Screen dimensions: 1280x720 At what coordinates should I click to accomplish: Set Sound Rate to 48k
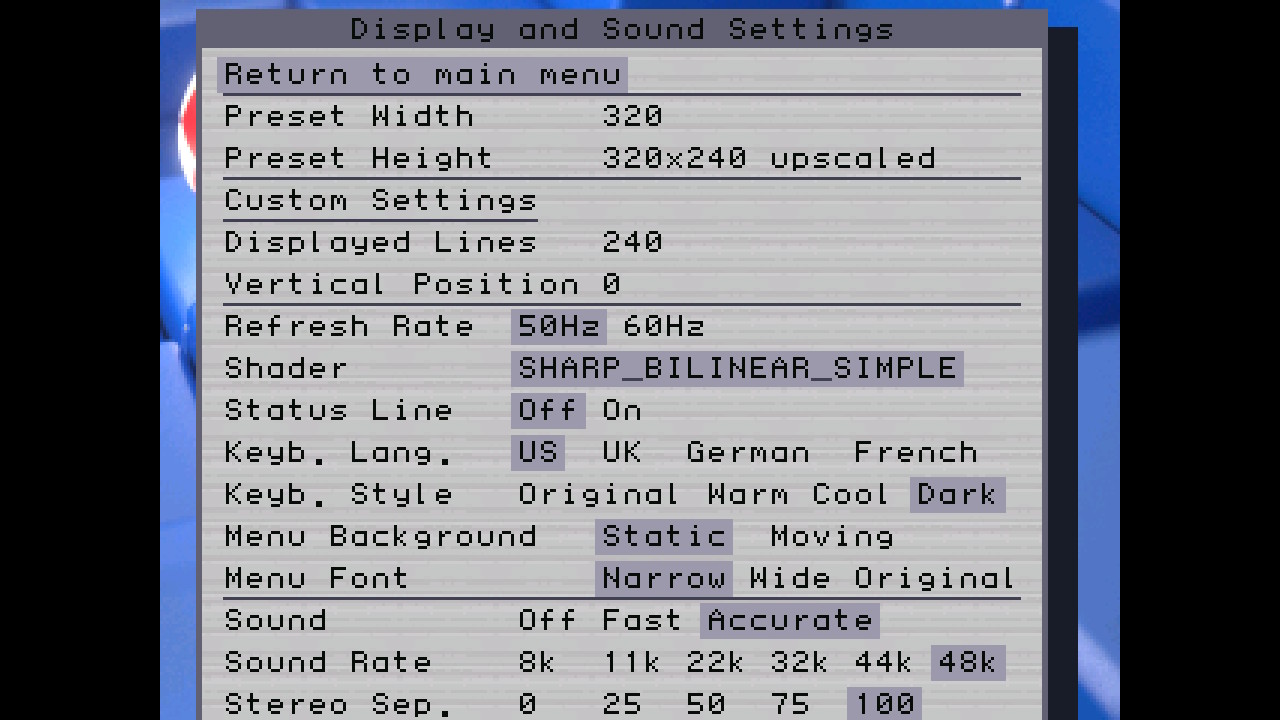[x=968, y=662]
